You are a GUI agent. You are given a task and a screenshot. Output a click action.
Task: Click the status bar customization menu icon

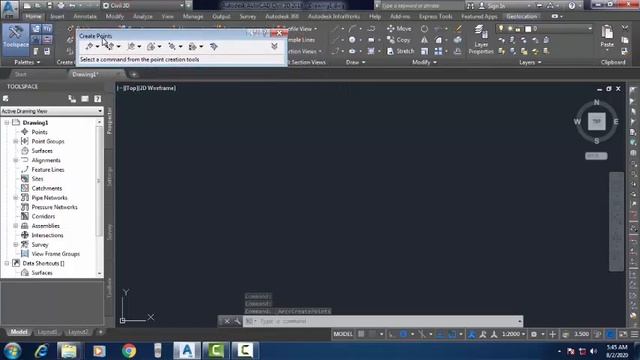(x=634, y=334)
